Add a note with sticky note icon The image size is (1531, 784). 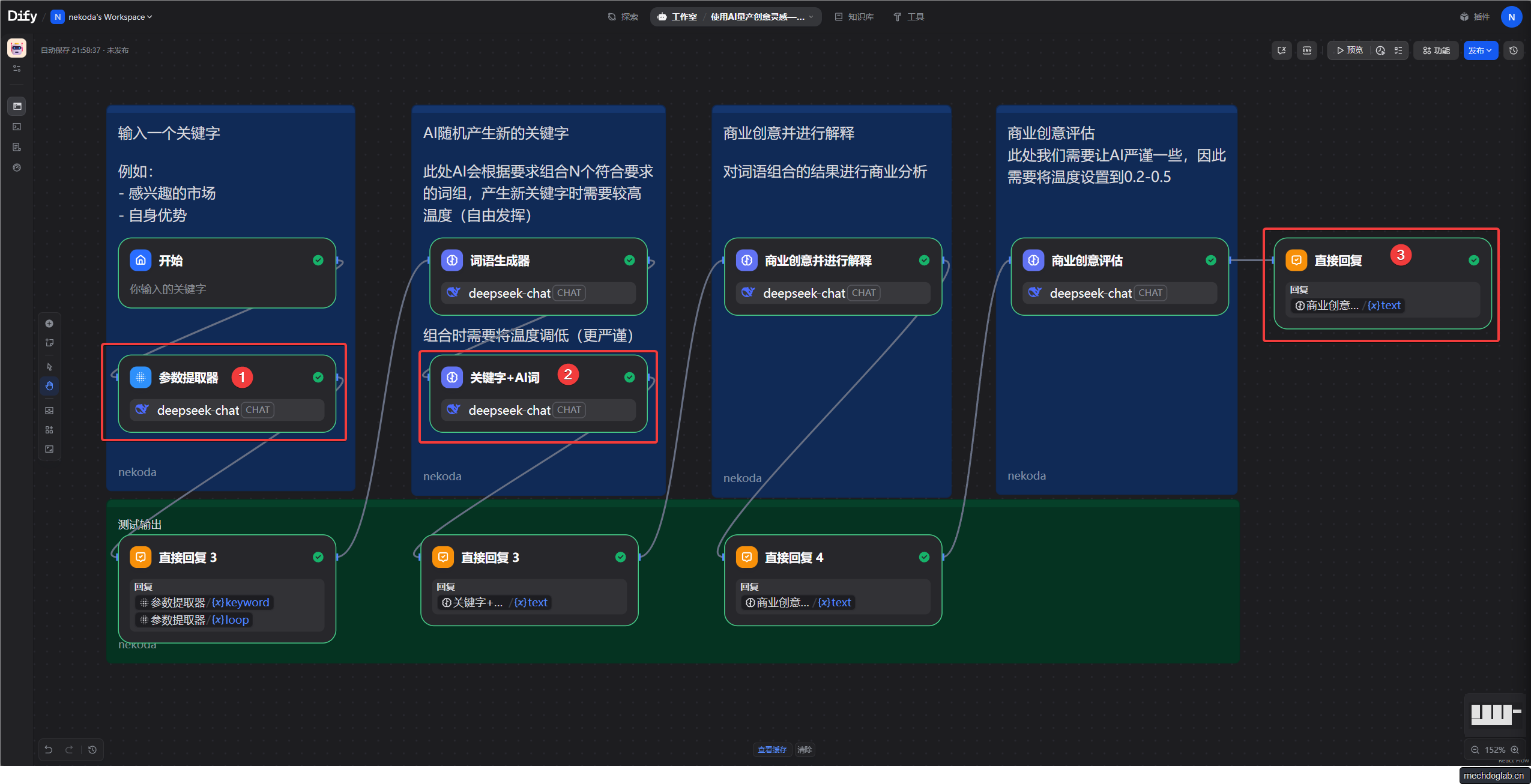[49, 343]
